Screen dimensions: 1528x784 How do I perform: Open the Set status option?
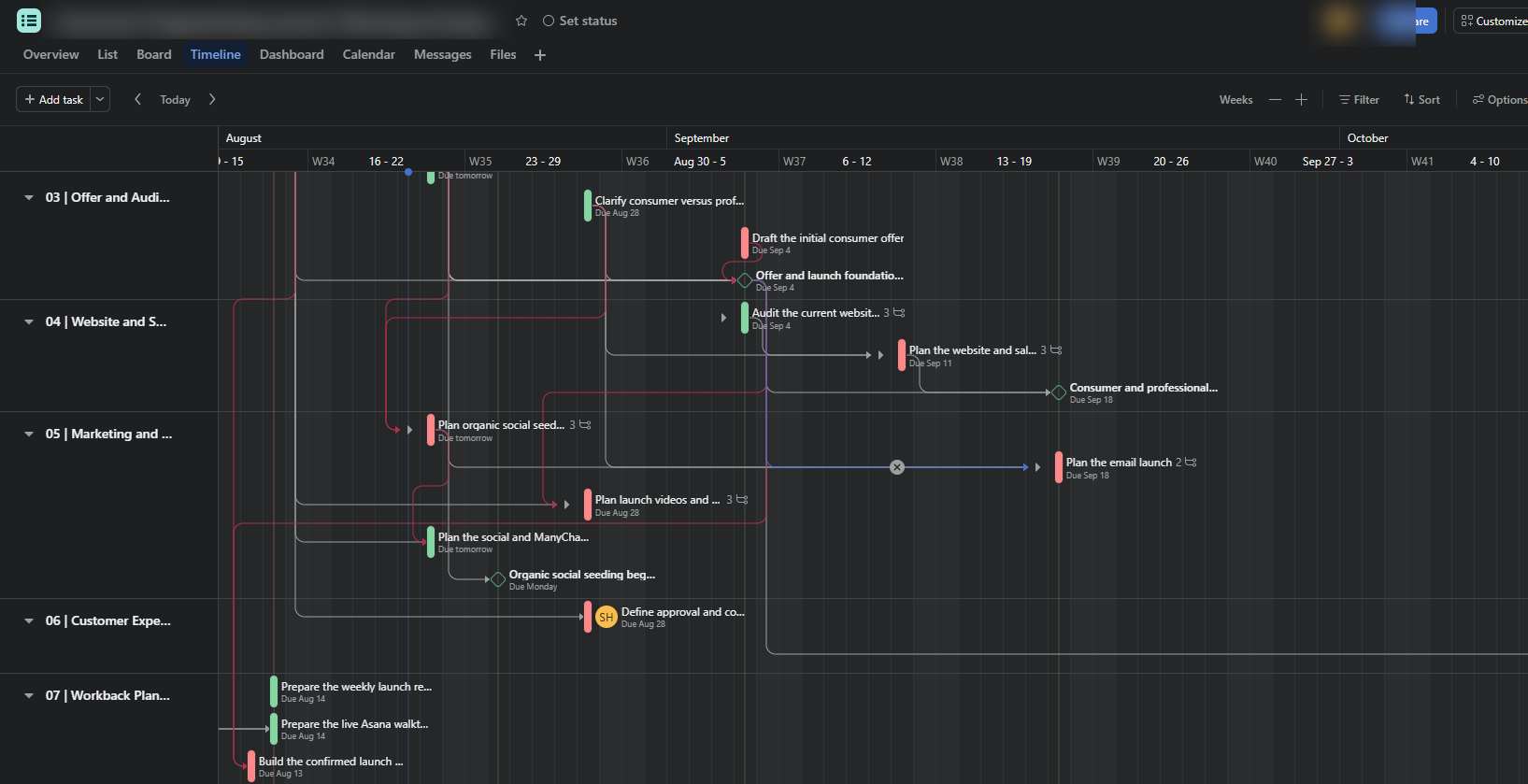tap(579, 21)
